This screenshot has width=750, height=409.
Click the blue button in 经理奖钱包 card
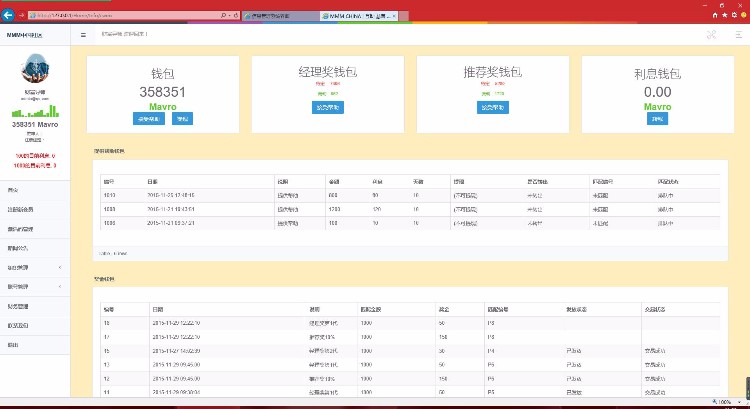coord(328,107)
